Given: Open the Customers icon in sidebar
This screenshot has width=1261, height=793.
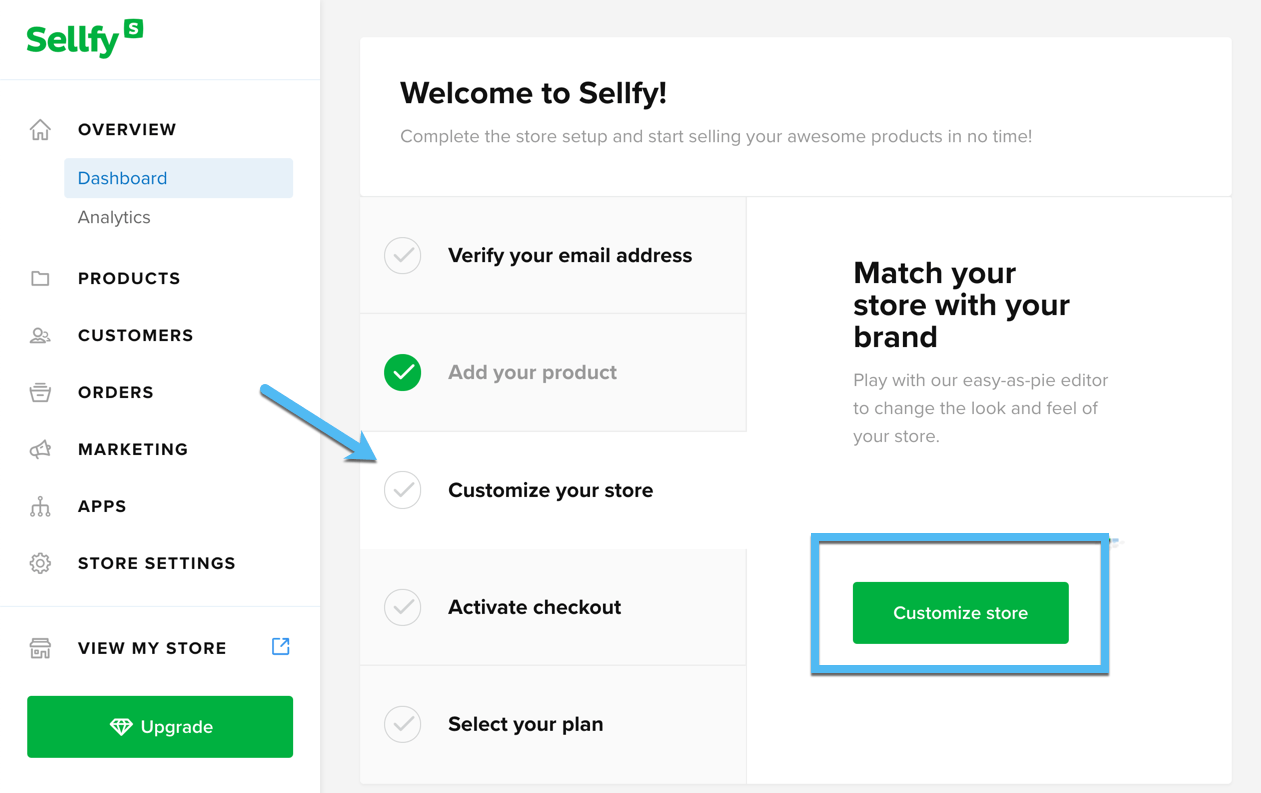Looking at the screenshot, I should tap(39, 334).
